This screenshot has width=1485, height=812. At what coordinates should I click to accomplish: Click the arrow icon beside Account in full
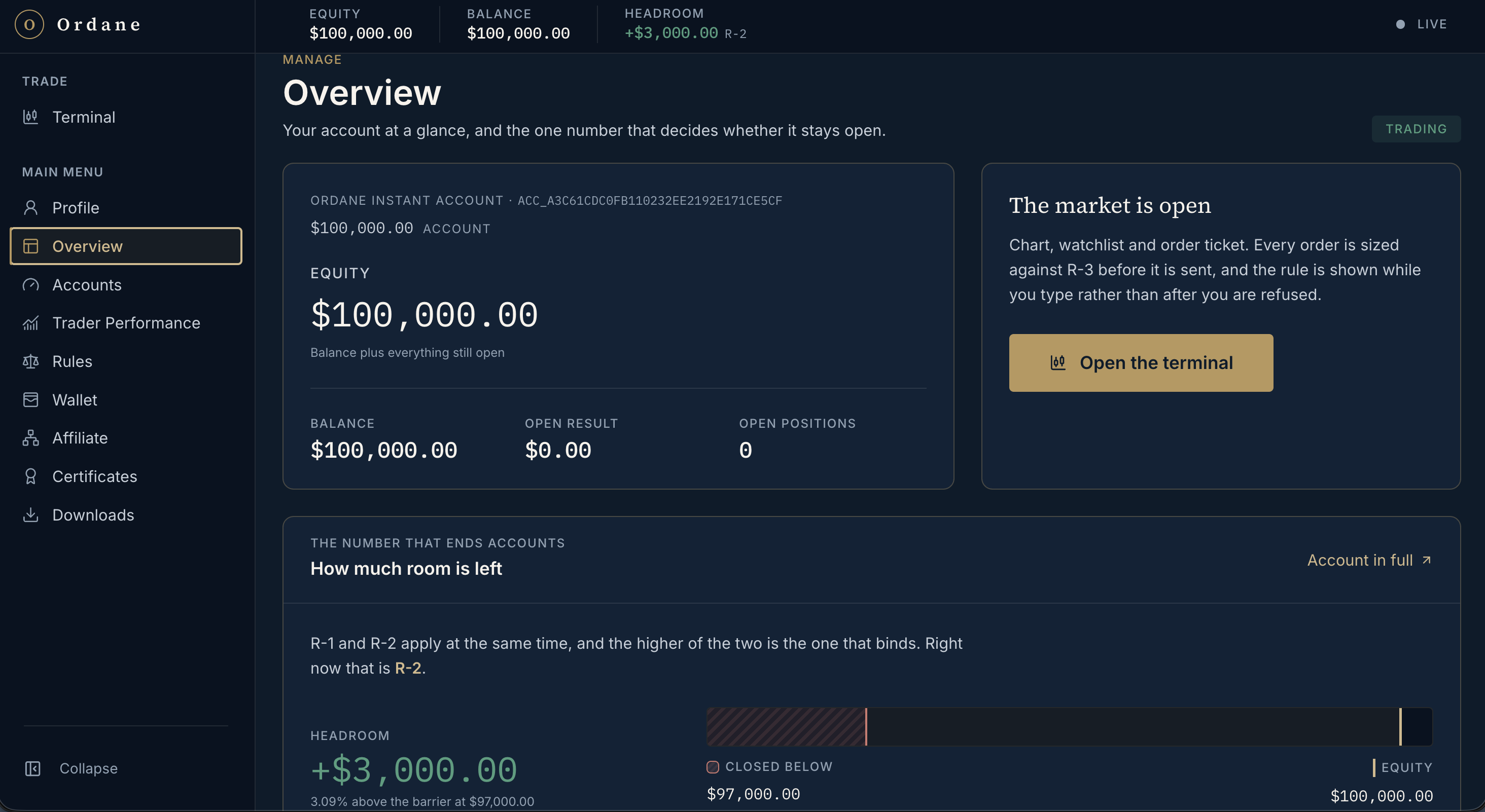point(1426,560)
